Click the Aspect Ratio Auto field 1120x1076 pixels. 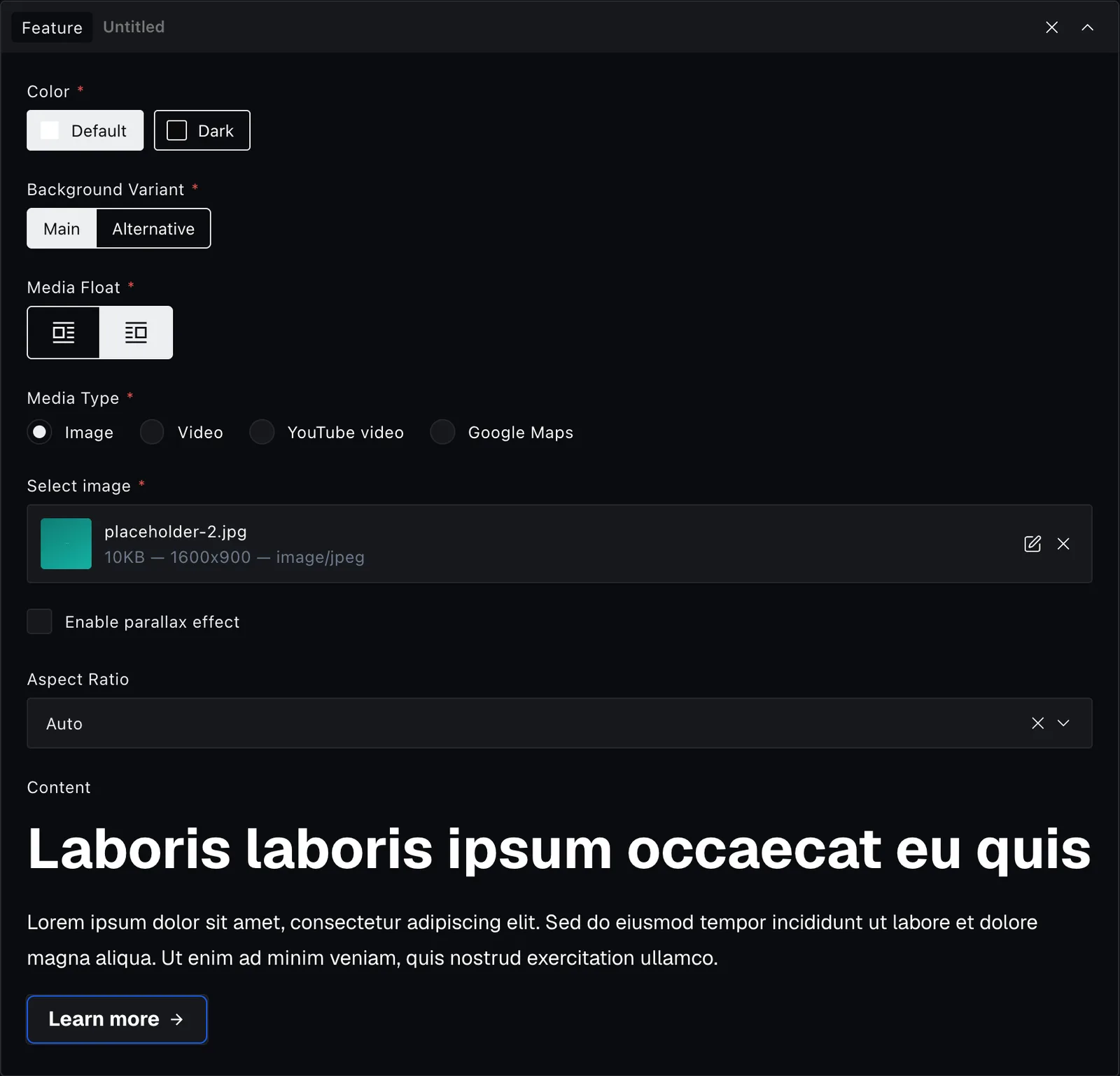tap(559, 723)
